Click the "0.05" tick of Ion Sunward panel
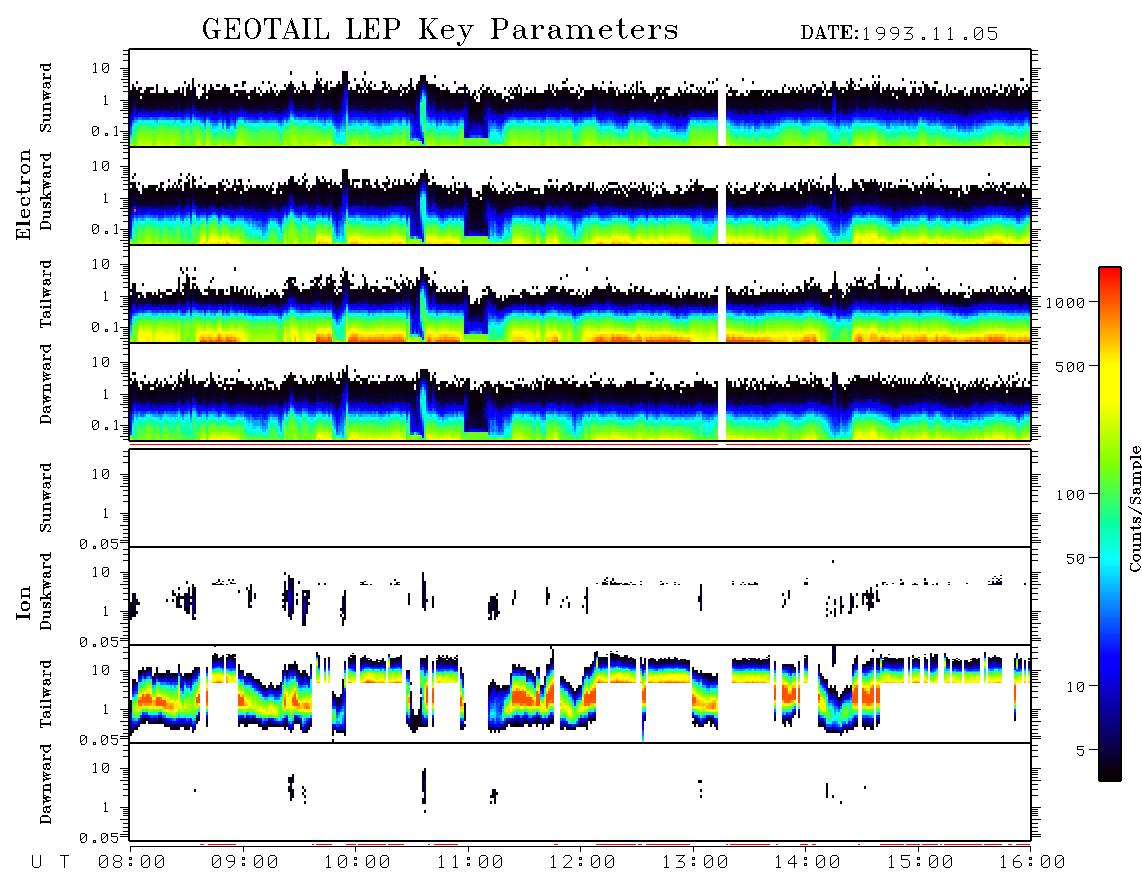Viewport: 1142px width, 880px height. point(98,543)
